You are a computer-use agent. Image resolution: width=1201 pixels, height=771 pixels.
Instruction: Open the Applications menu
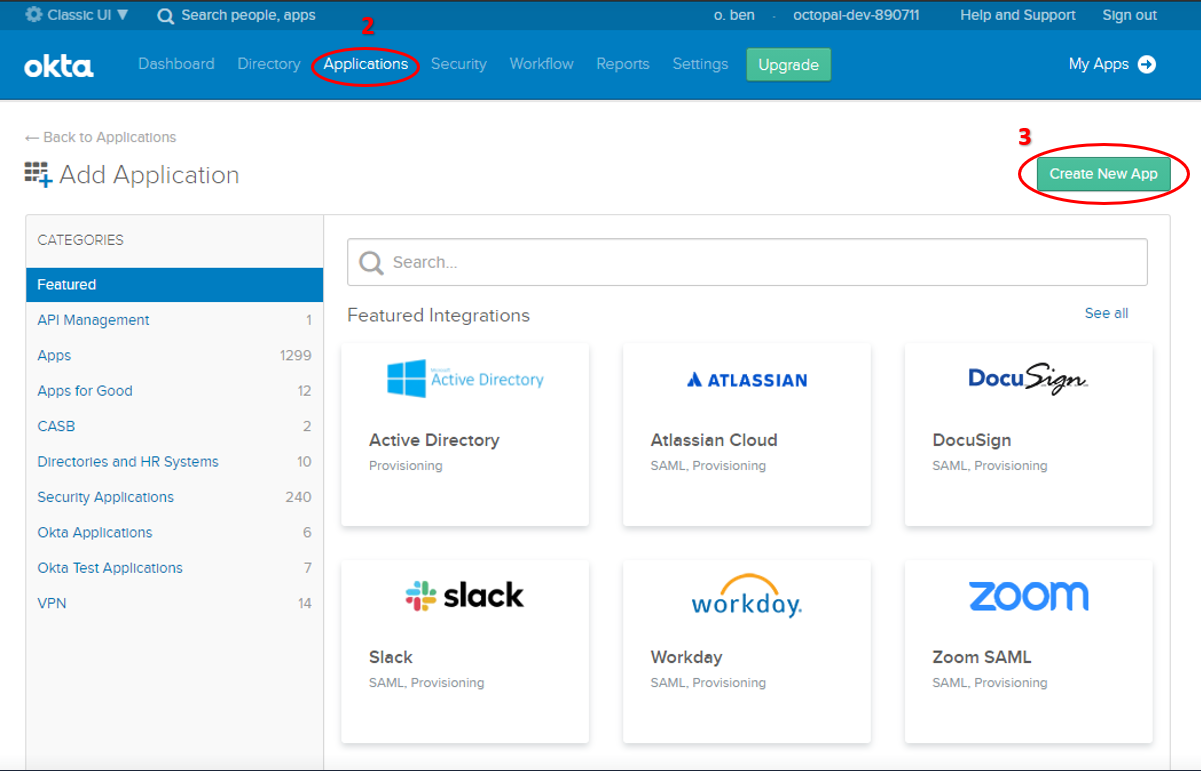[365, 64]
